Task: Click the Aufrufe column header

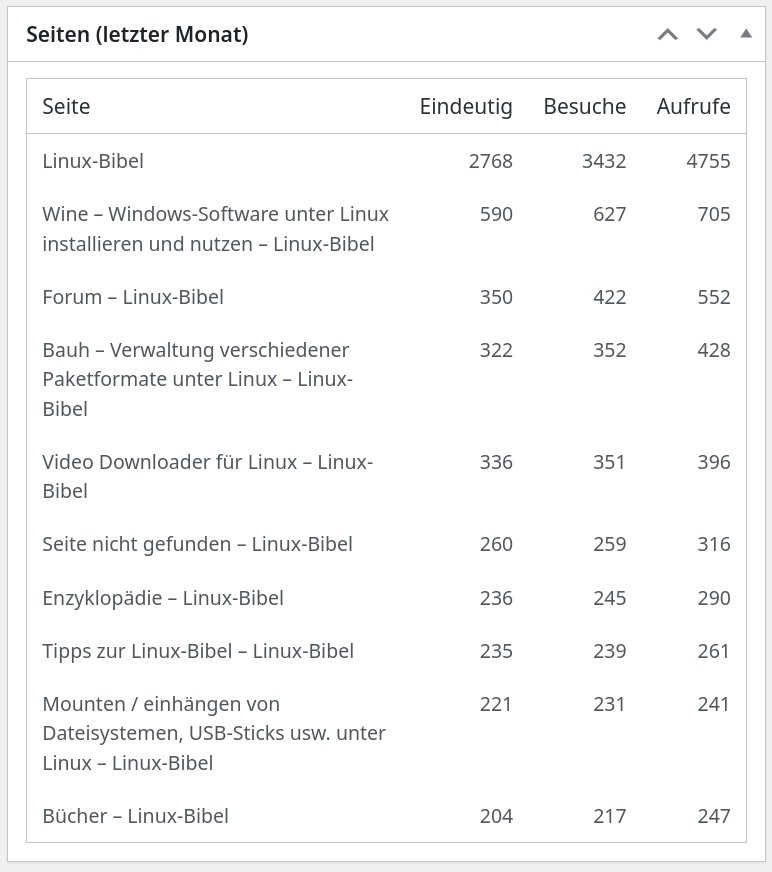Action: pyautogui.click(x=693, y=106)
